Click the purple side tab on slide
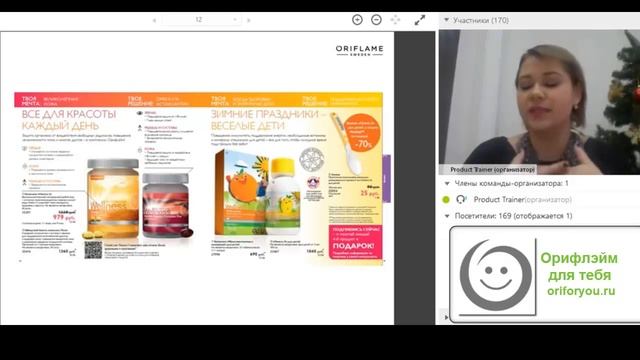Viewport: 640px width, 360px height. tap(386, 179)
